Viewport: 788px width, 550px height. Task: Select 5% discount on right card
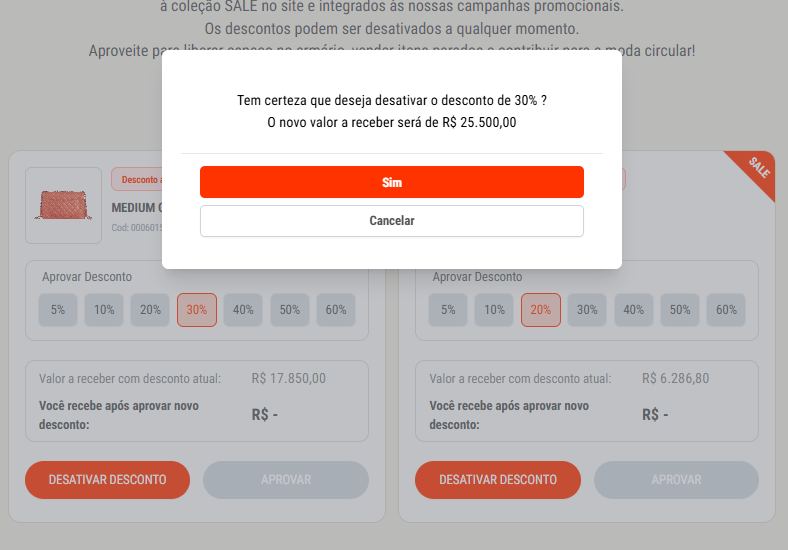448,310
